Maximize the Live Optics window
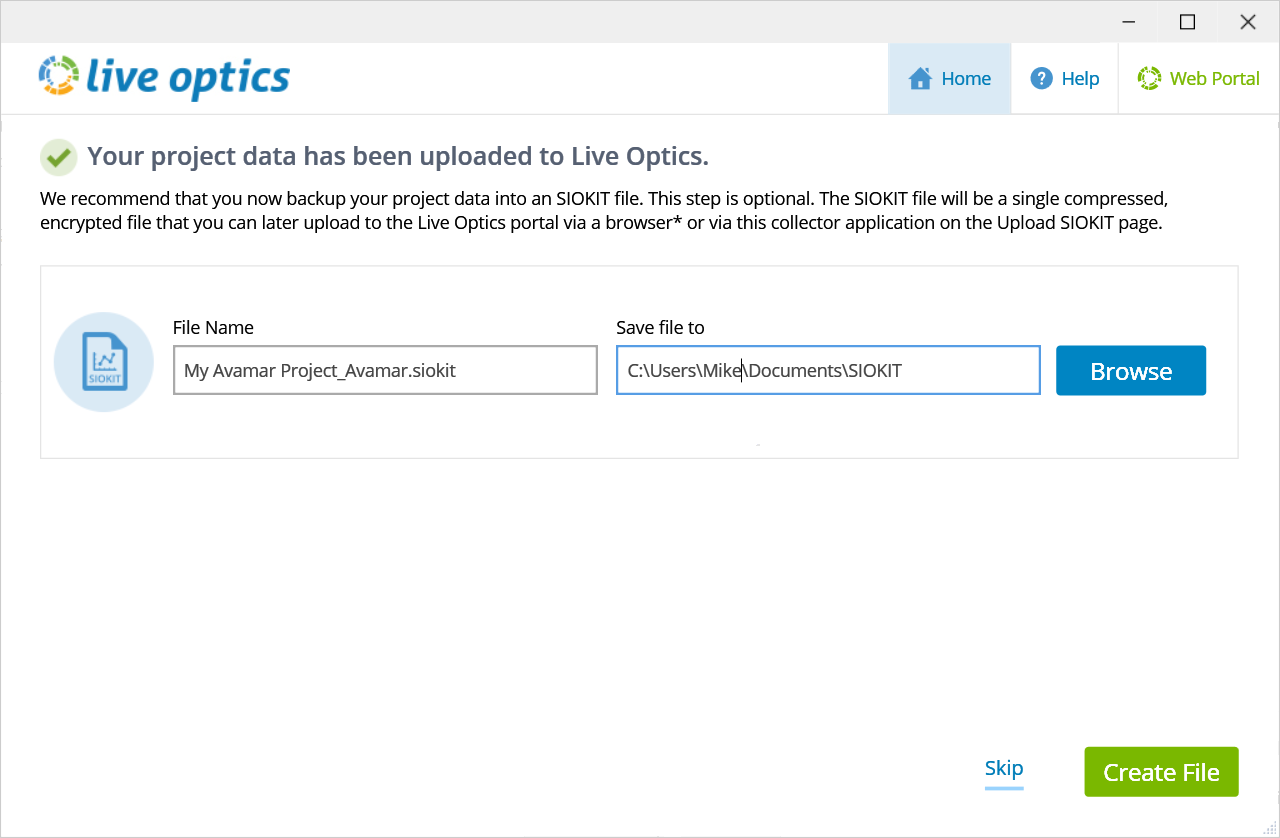Image resolution: width=1280 pixels, height=838 pixels. point(1187,22)
